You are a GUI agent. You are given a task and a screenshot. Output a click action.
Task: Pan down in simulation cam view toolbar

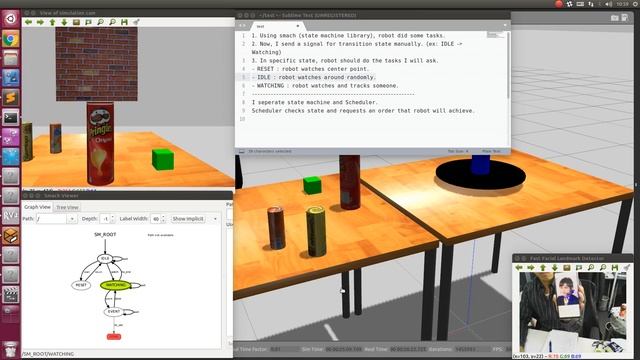coord(64,22)
